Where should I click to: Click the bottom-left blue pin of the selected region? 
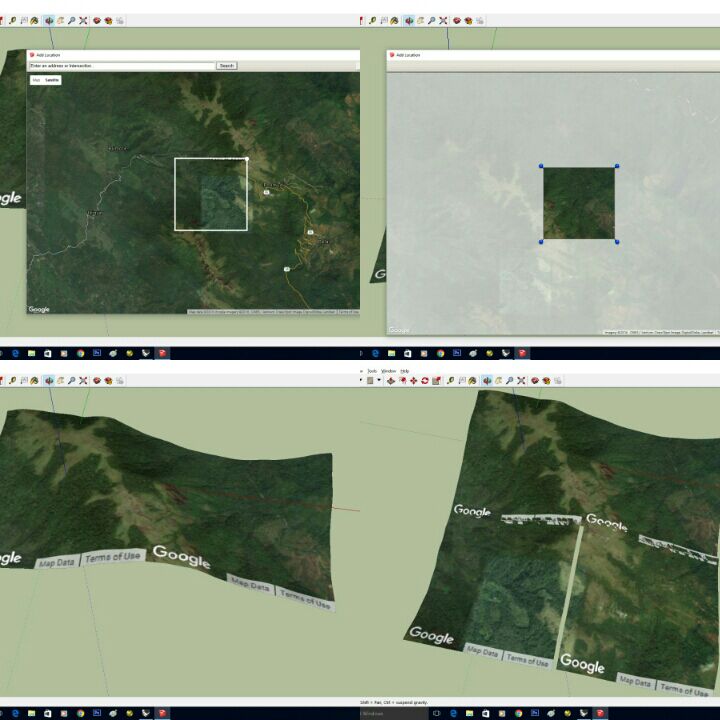(x=541, y=242)
